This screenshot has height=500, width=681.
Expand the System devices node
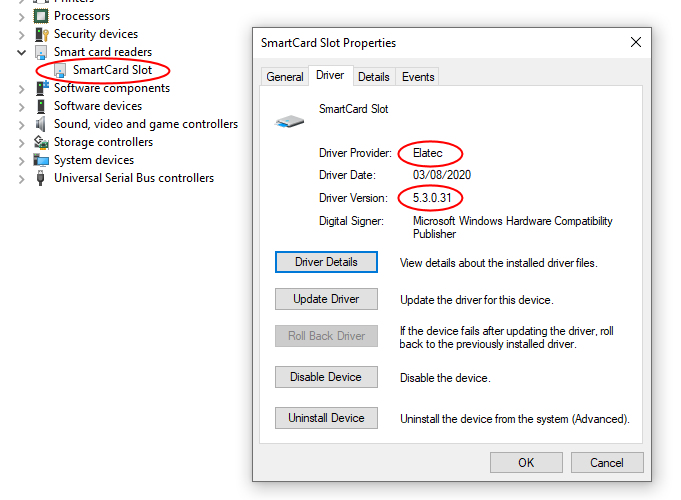pyautogui.click(x=22, y=160)
